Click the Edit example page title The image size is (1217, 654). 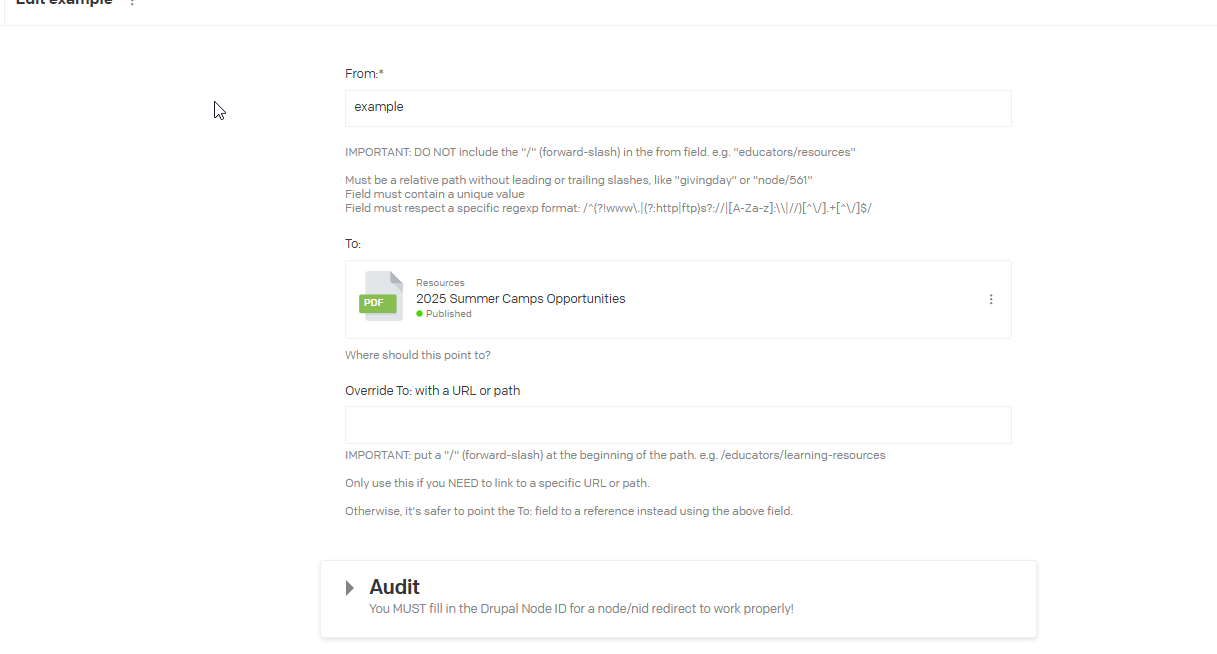64,3
